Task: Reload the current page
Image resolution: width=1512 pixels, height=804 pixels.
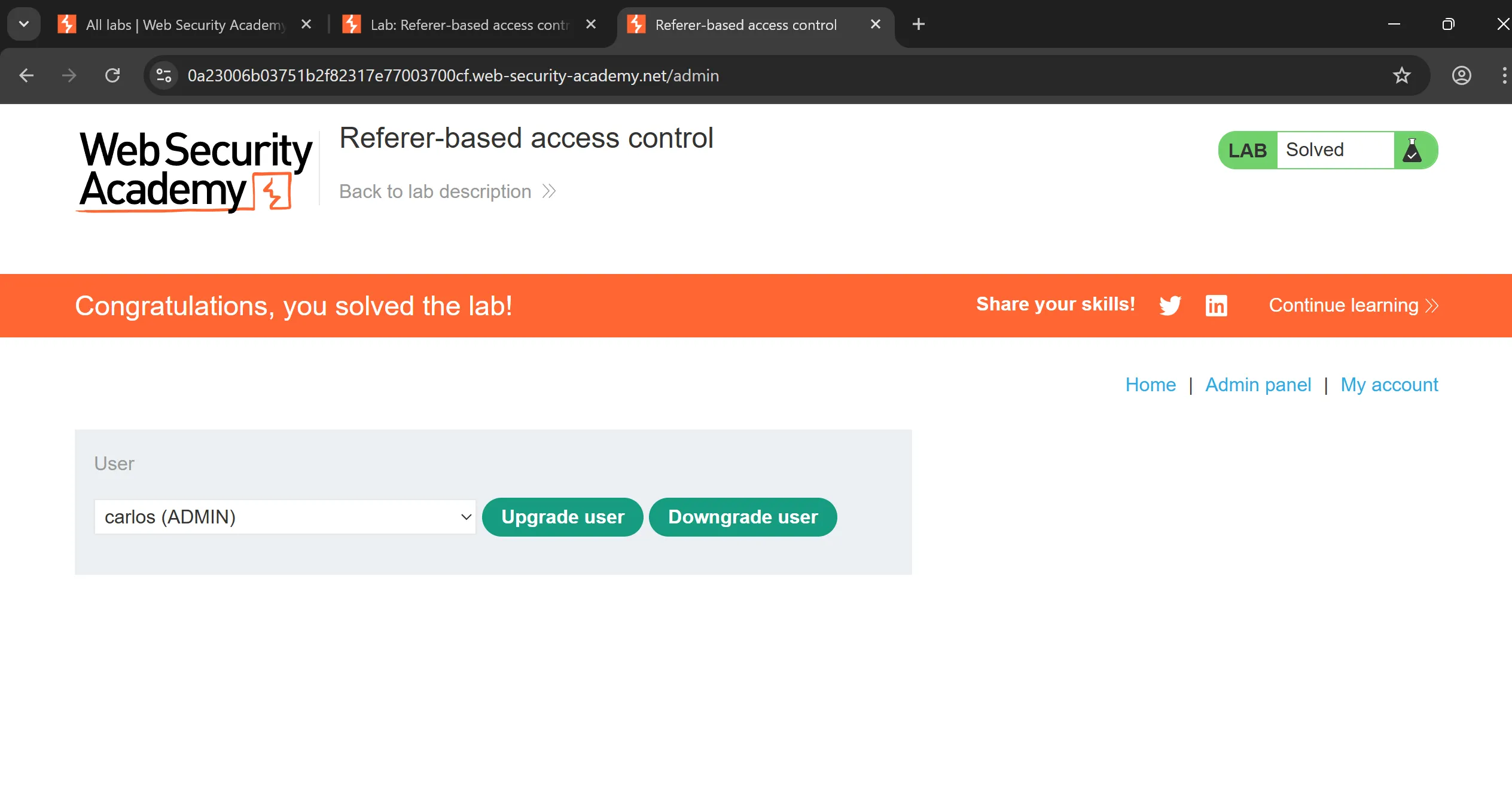Action: click(x=112, y=76)
